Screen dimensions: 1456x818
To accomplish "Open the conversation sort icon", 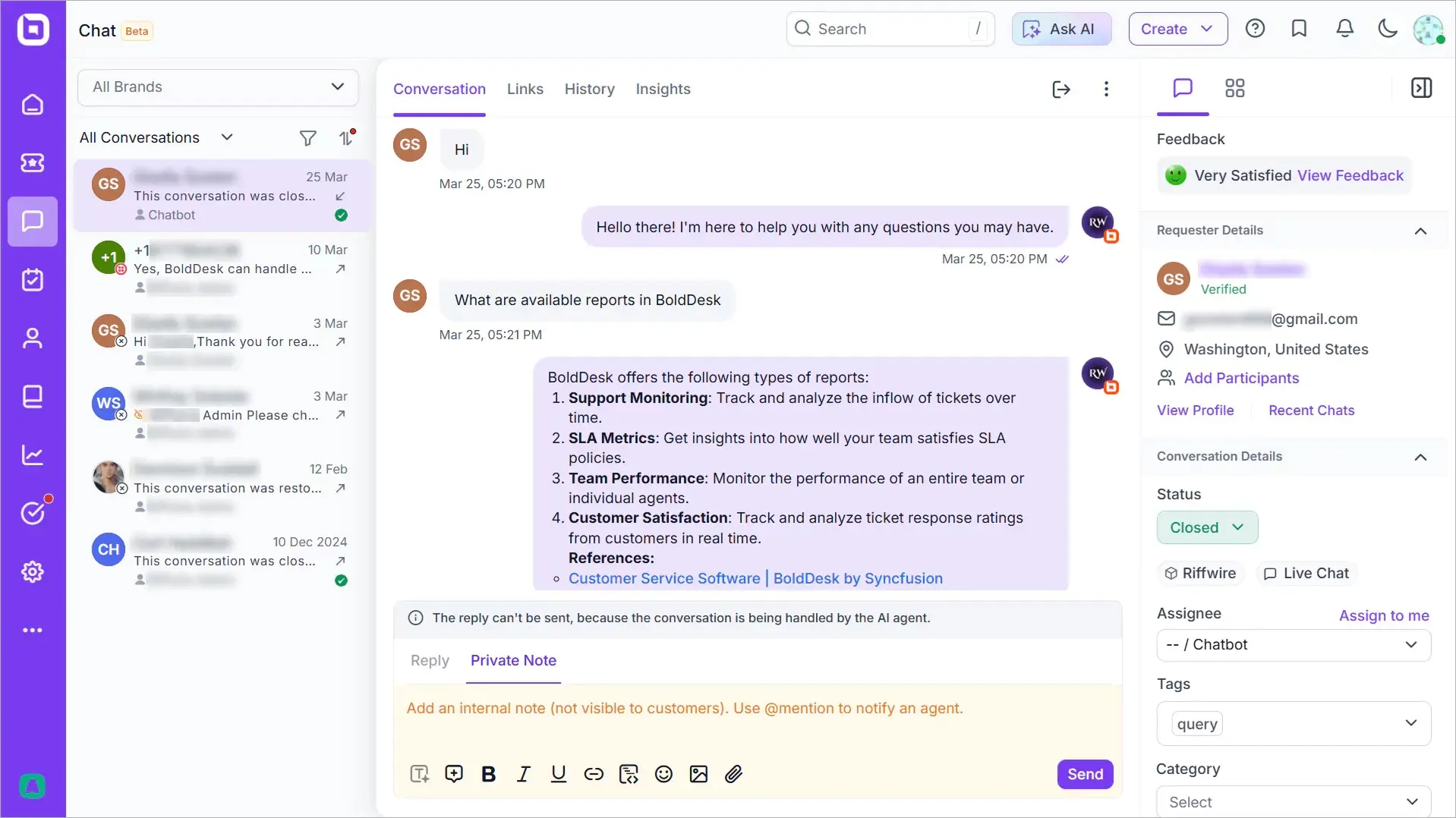I will [x=346, y=137].
